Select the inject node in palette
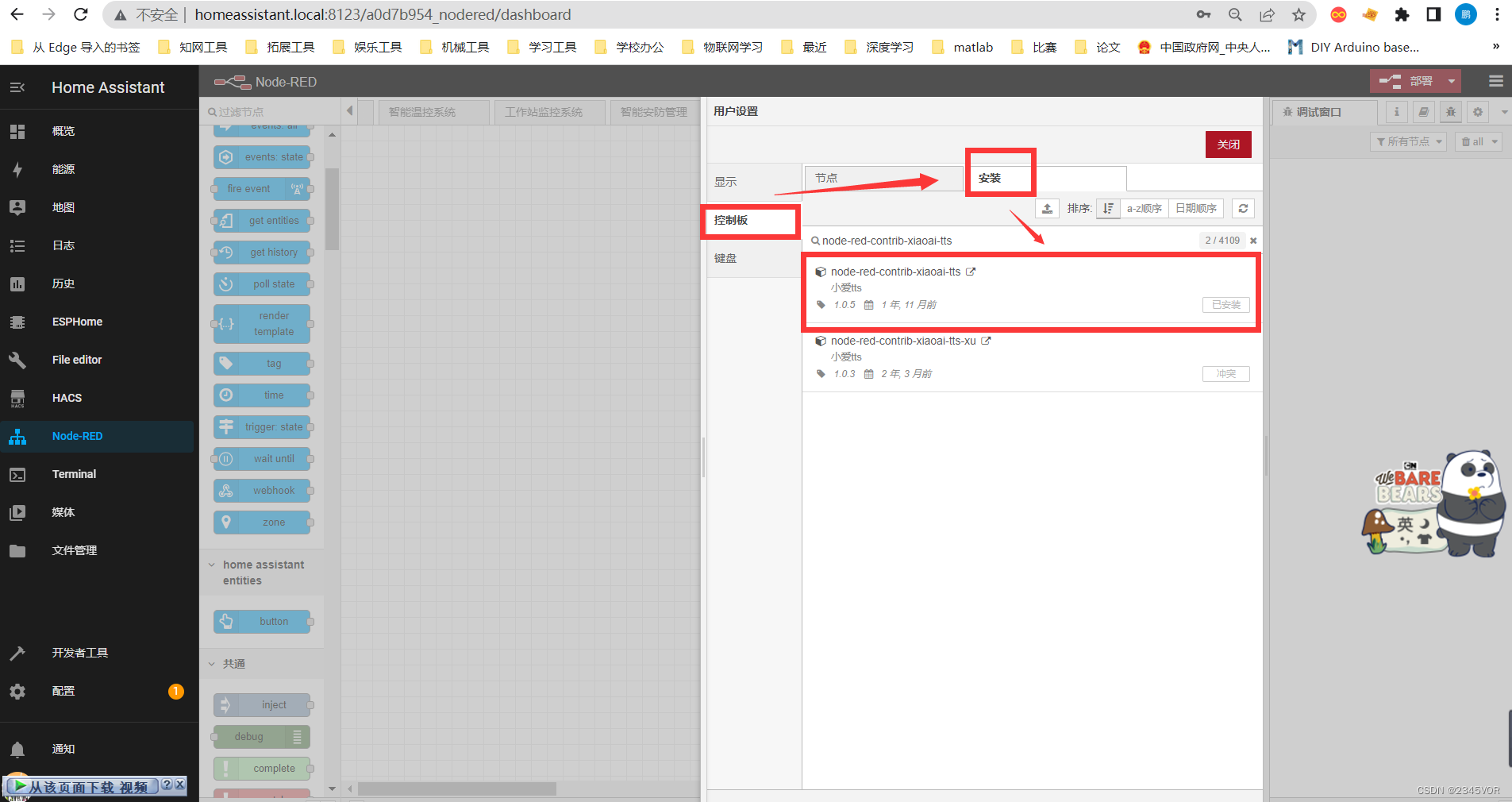1512x802 pixels. coord(263,705)
